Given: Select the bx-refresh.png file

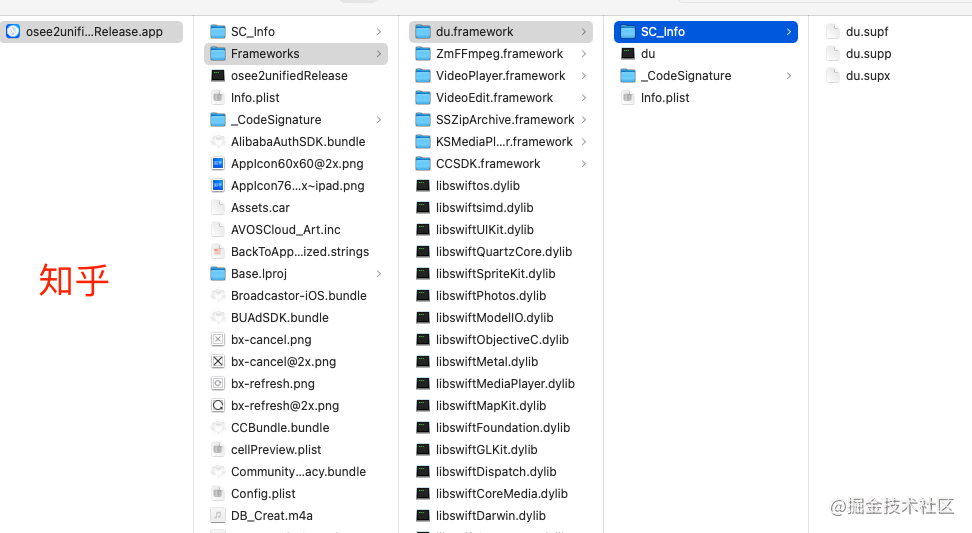Looking at the screenshot, I should [x=296, y=384].
